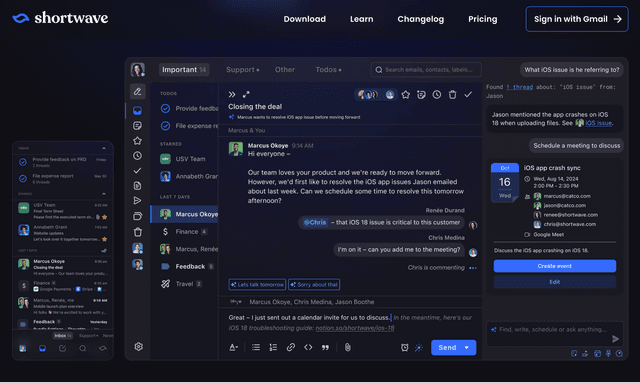Open the notion.so troubleshooting guide link
Viewport: 640px width, 383px height.
click(355, 328)
